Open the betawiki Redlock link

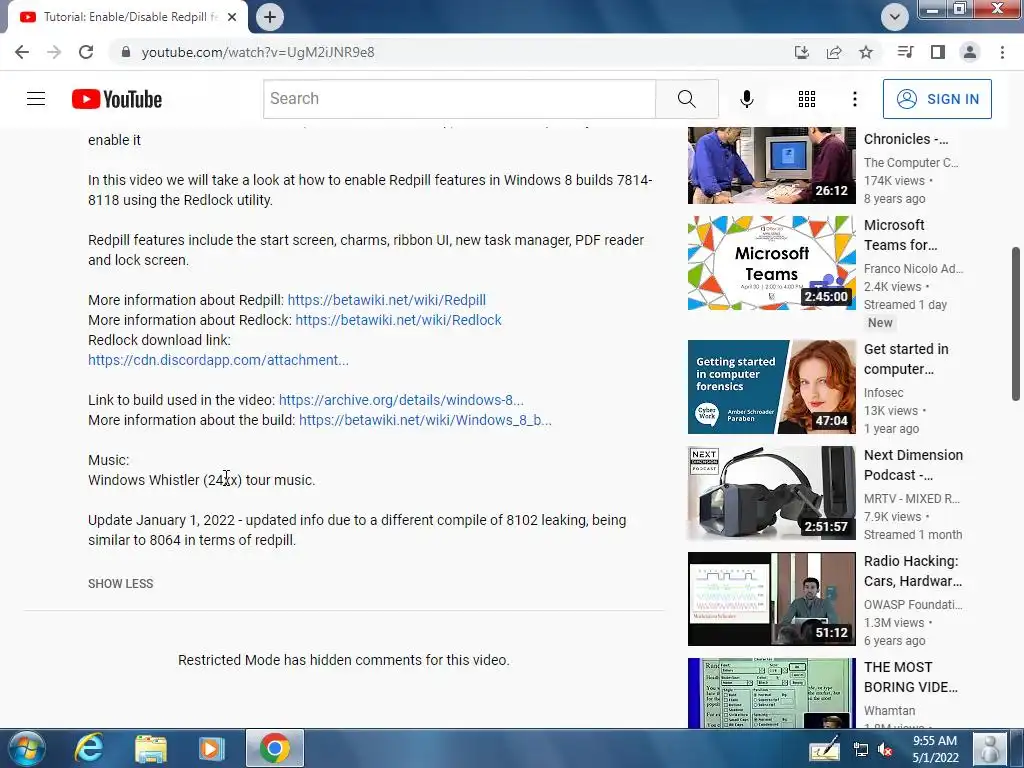pyautogui.click(x=398, y=320)
